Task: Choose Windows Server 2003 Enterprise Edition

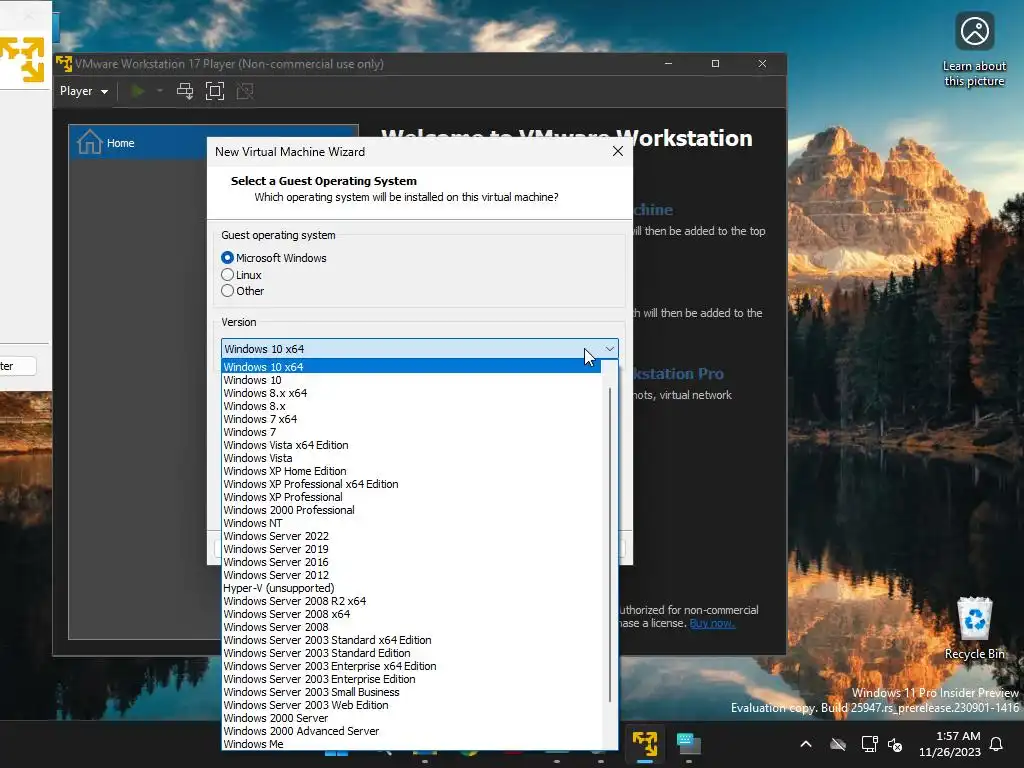Action: pos(411,679)
